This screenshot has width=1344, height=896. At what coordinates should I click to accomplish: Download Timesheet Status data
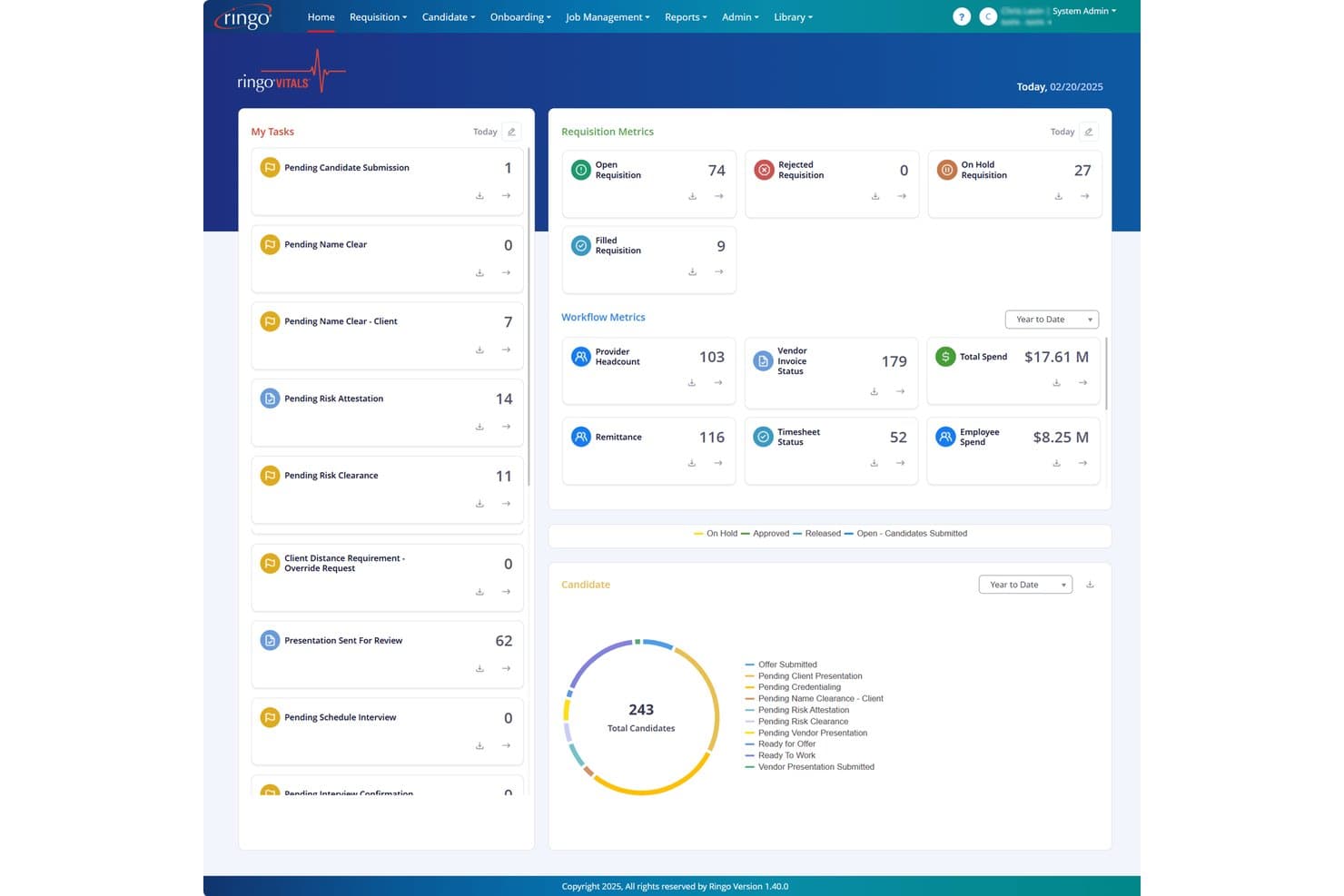pos(874,463)
